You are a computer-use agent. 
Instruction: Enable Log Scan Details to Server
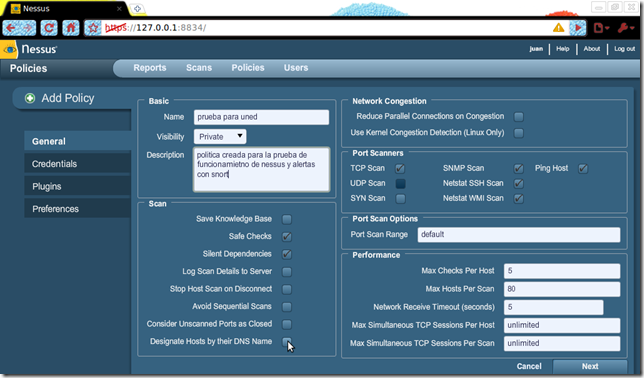287,272
